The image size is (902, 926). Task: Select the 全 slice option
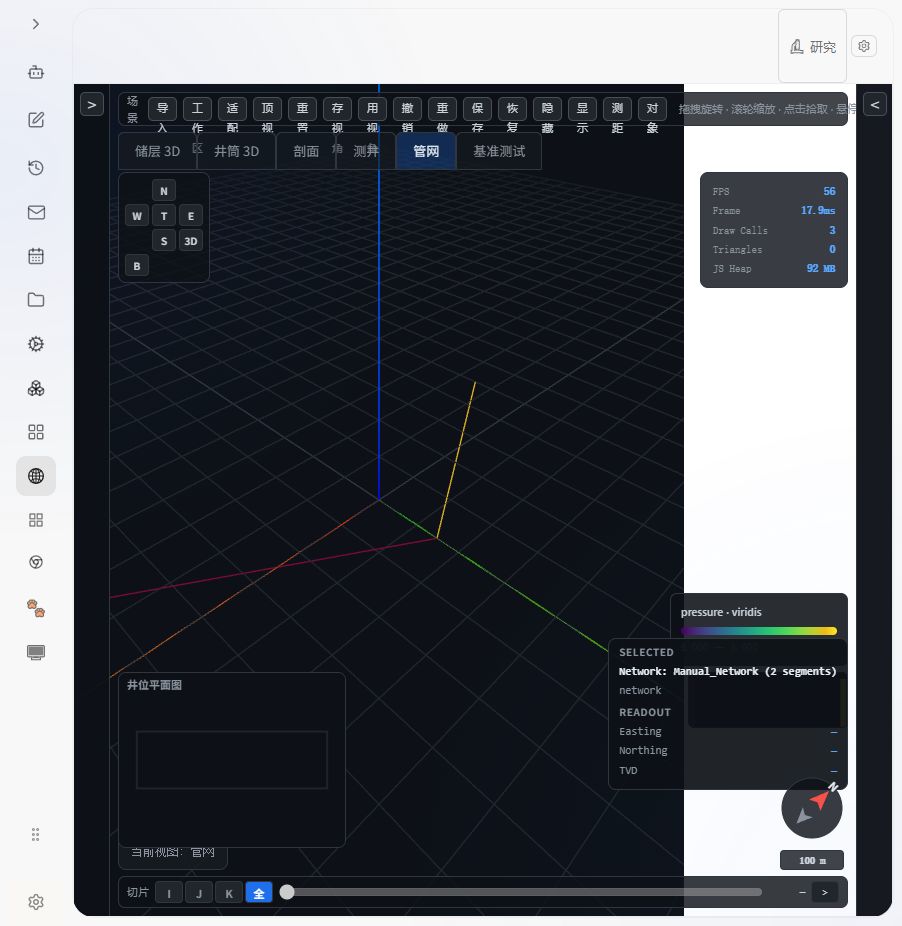[259, 892]
